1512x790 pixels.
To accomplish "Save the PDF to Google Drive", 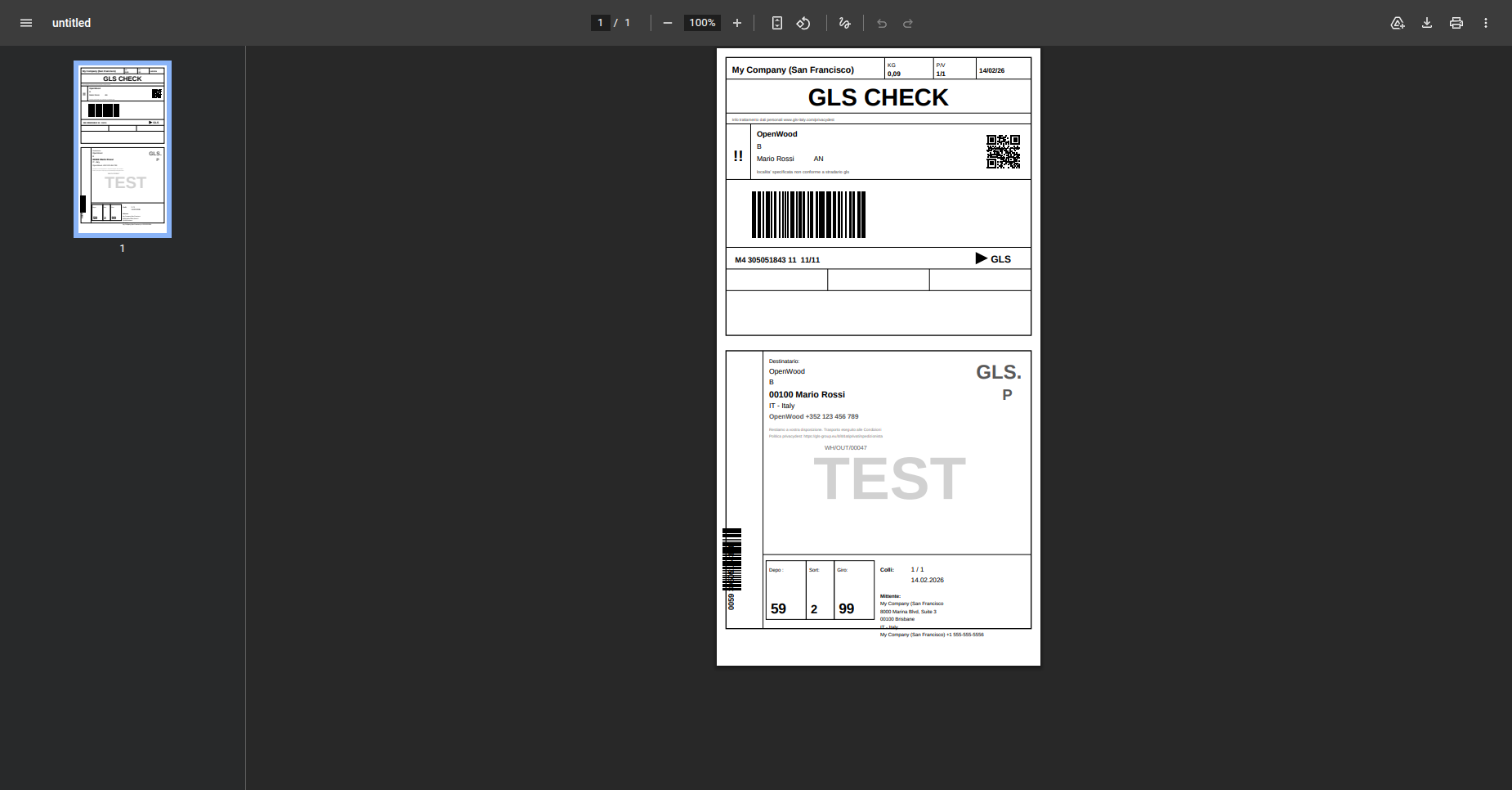I will 1398,23.
